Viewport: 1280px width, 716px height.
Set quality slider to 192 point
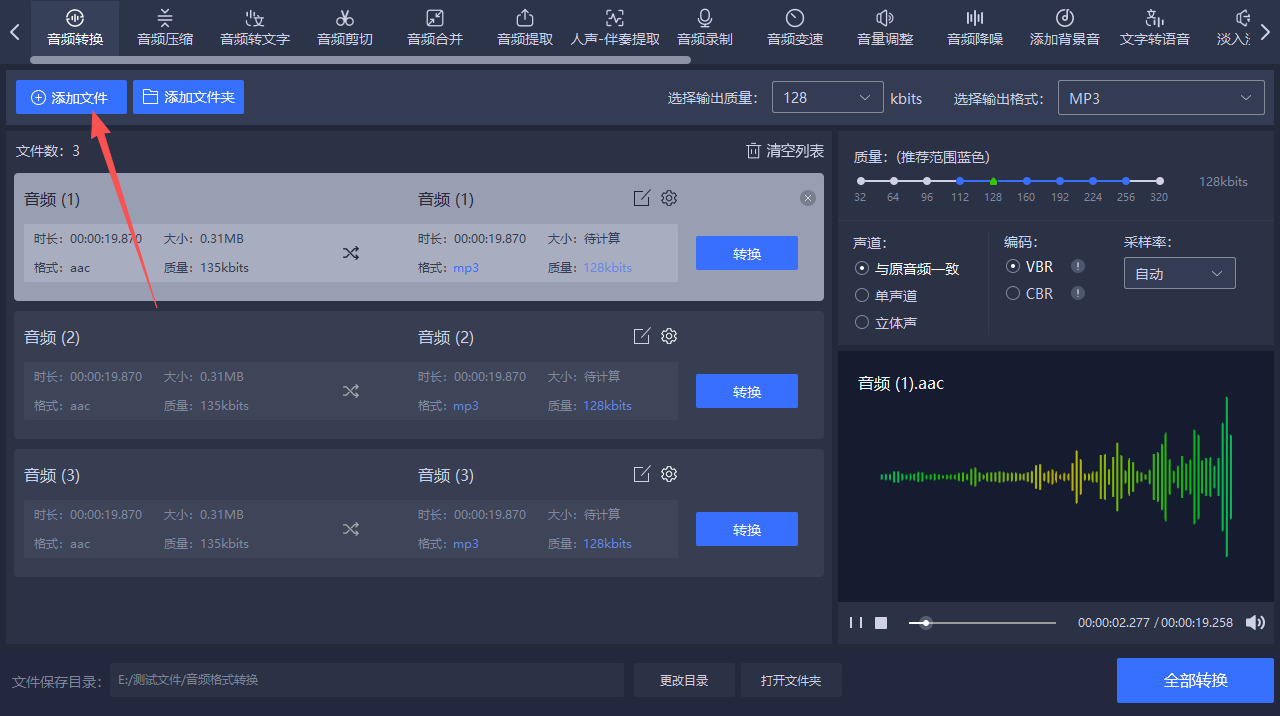[x=1059, y=181]
